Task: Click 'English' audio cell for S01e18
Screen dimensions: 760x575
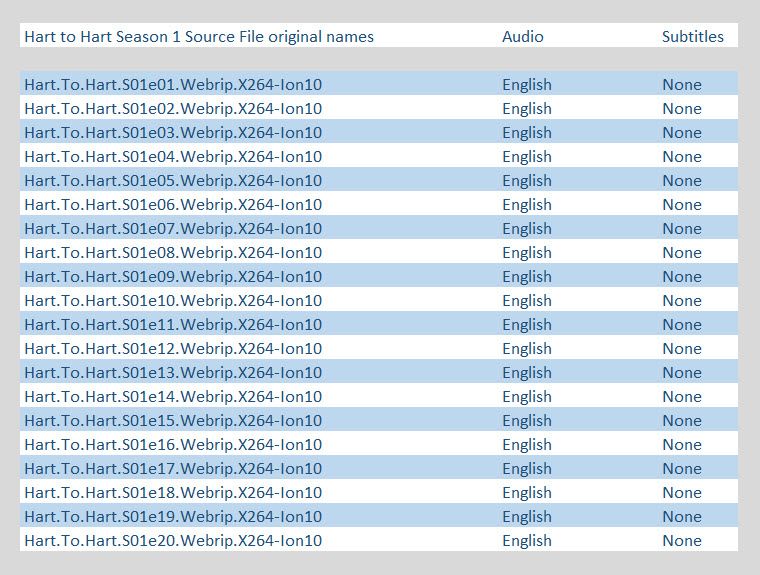Action: tap(527, 493)
